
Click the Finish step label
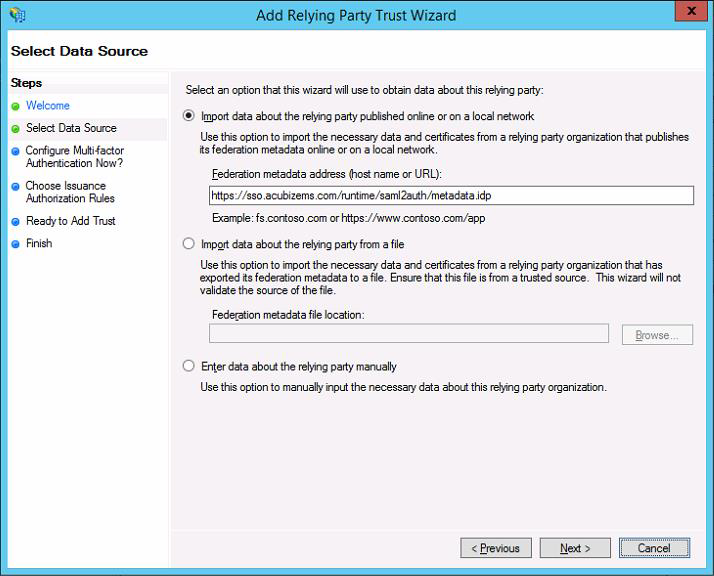tap(39, 243)
